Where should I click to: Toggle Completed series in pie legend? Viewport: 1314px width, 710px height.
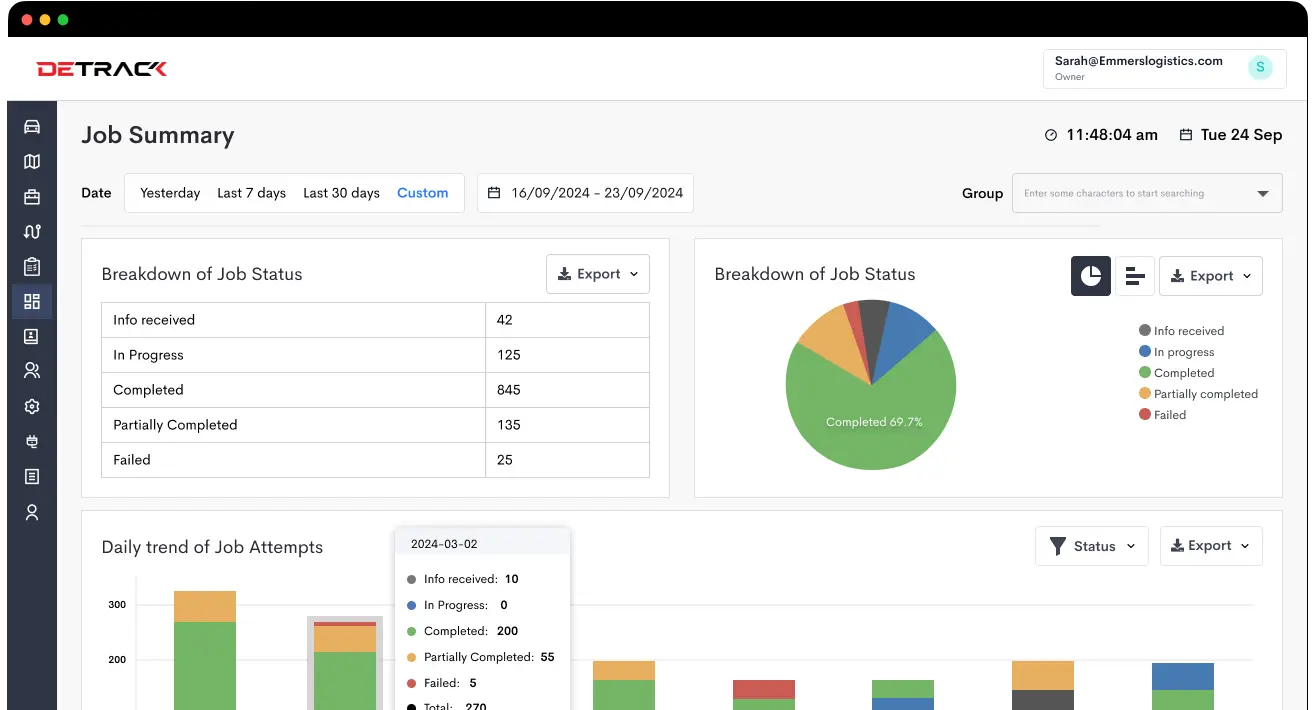click(x=1176, y=373)
